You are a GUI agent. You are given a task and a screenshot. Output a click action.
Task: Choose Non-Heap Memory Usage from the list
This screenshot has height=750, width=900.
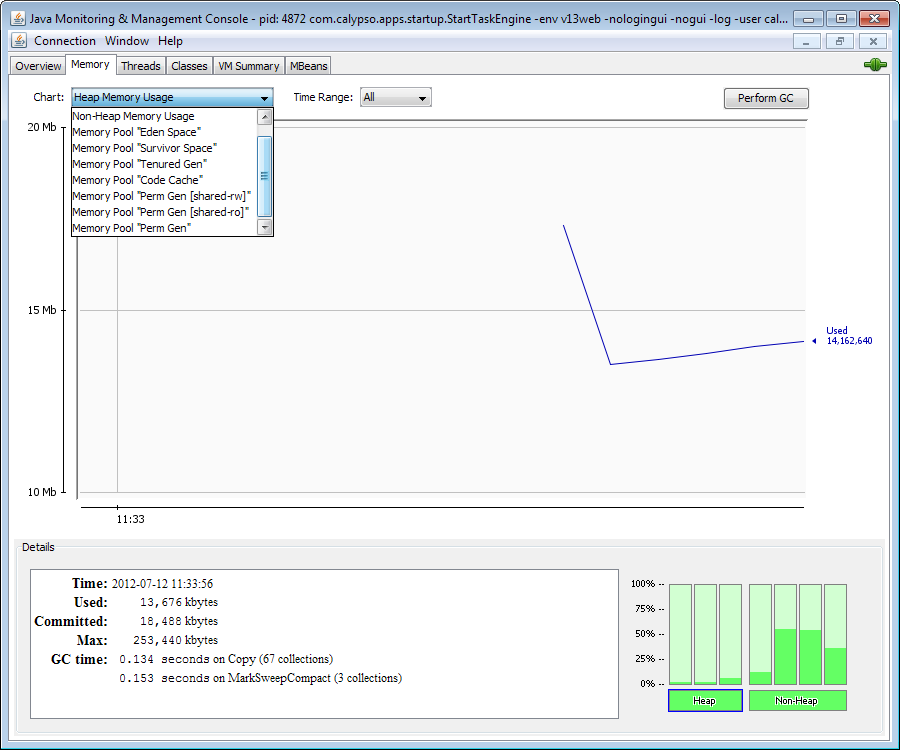pos(165,116)
